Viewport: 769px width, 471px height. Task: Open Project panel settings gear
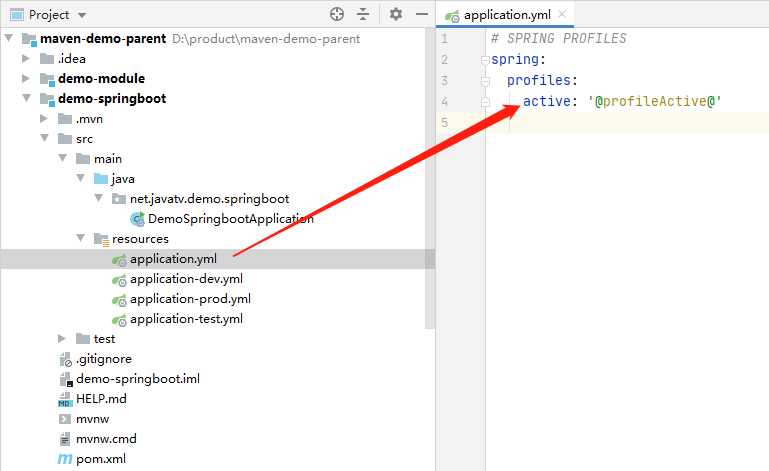[396, 15]
